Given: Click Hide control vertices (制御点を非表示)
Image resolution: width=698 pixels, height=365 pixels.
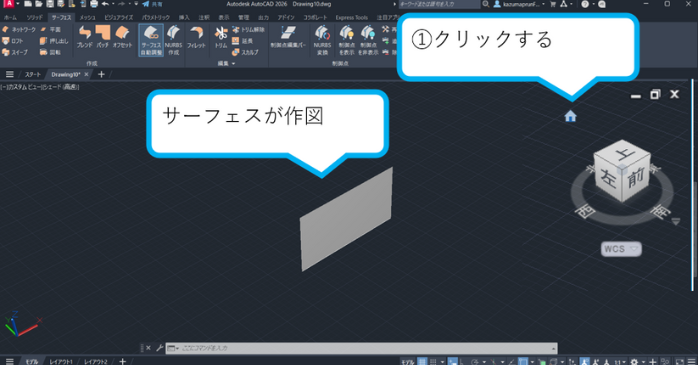Looking at the screenshot, I should click(368, 40).
